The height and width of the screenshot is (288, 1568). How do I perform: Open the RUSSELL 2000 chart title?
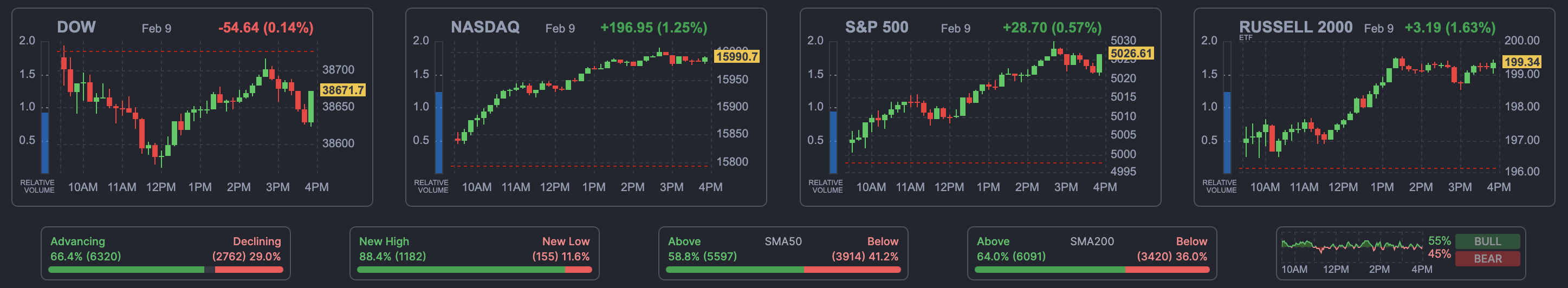(x=1296, y=27)
